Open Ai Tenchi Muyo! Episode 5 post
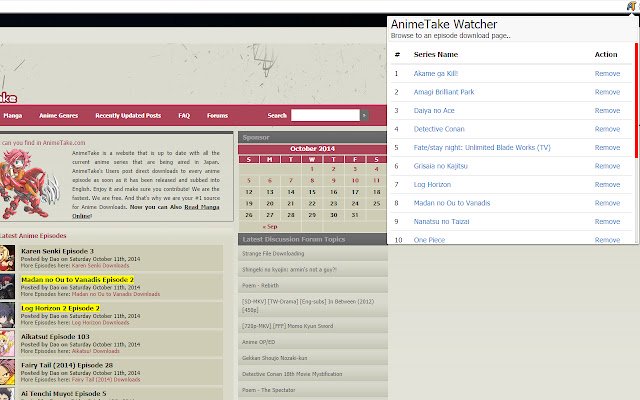Screen dimensions: 640x400 tap(64, 394)
